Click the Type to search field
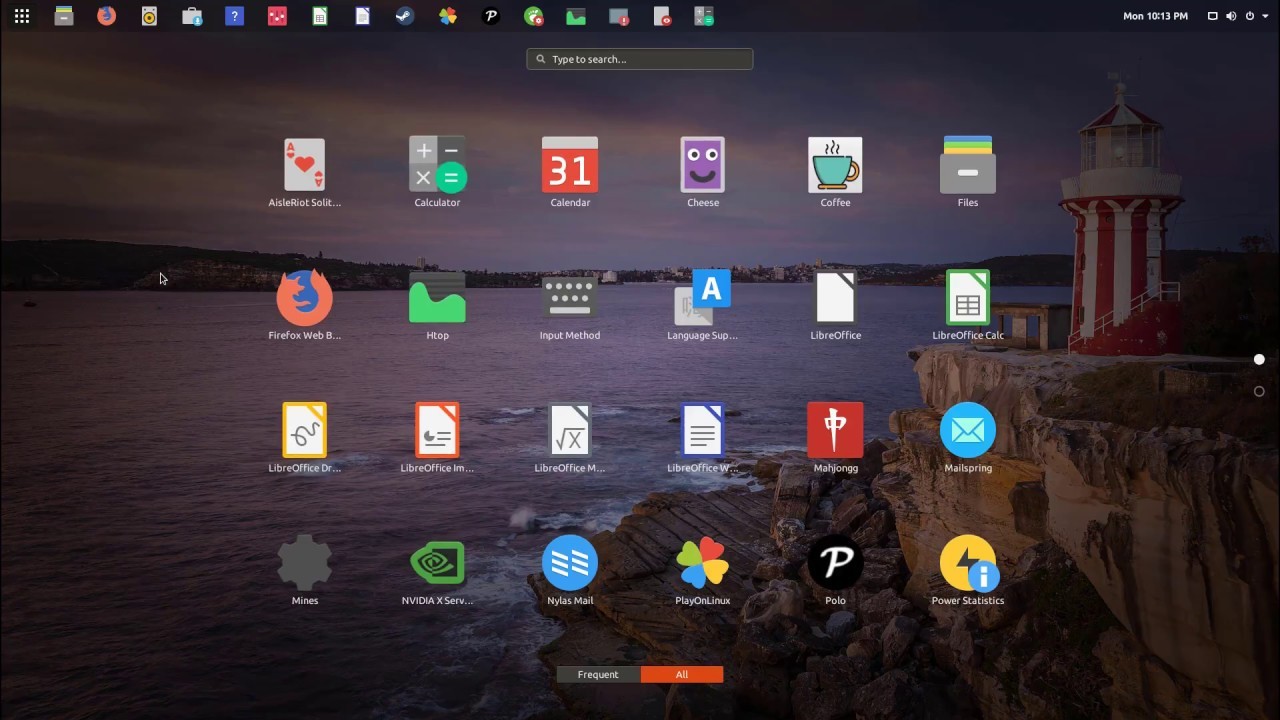The height and width of the screenshot is (720, 1280). [640, 59]
